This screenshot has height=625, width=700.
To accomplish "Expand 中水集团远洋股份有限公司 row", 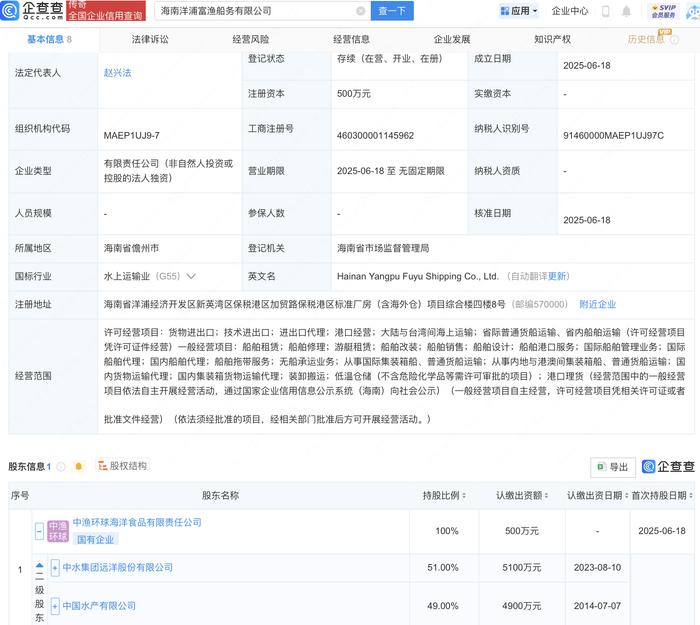I will tap(55, 568).
